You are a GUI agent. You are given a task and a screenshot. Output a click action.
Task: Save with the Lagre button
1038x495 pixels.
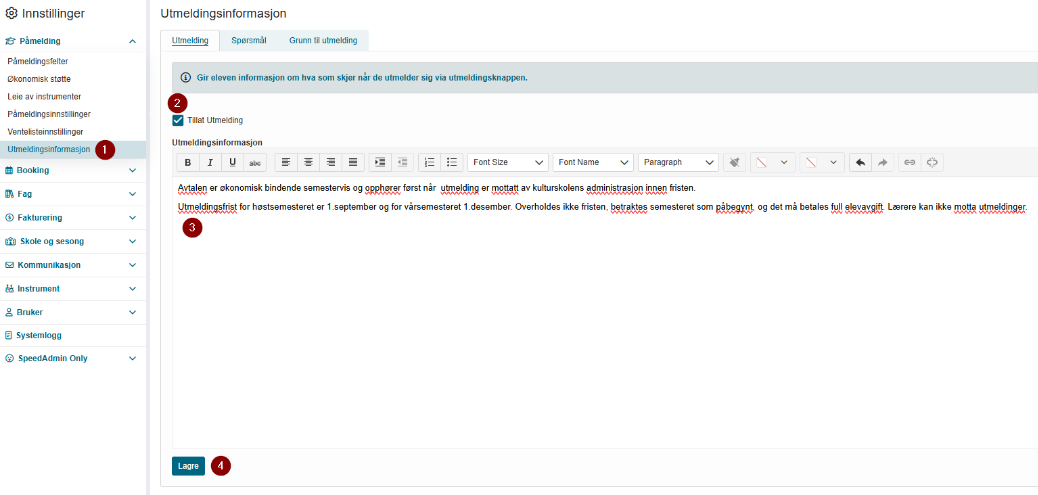pyautogui.click(x=189, y=466)
